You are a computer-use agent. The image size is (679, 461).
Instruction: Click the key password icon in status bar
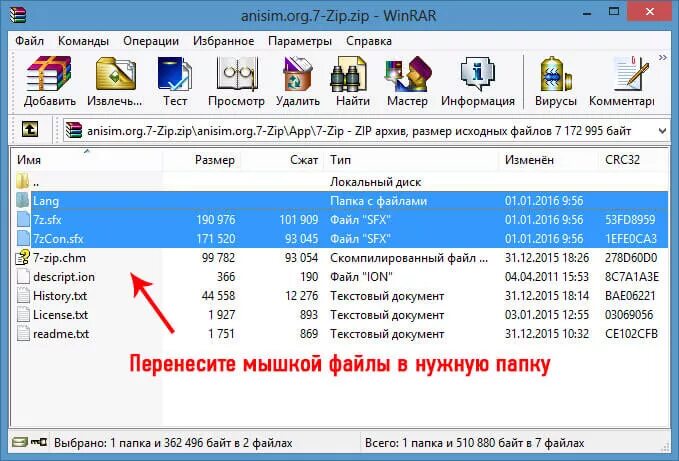pos(39,442)
